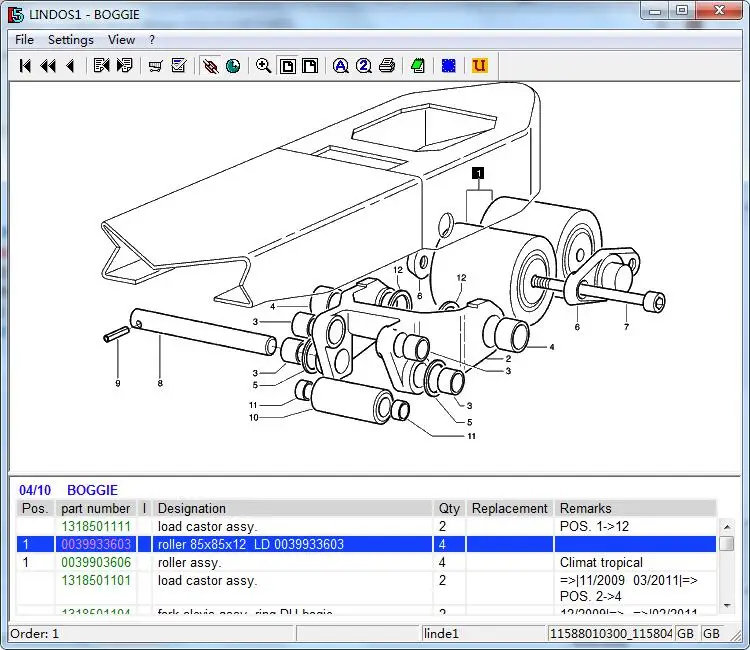The height and width of the screenshot is (650, 750).
Task: Click the printer icon in the toolbar
Action: [x=387, y=66]
